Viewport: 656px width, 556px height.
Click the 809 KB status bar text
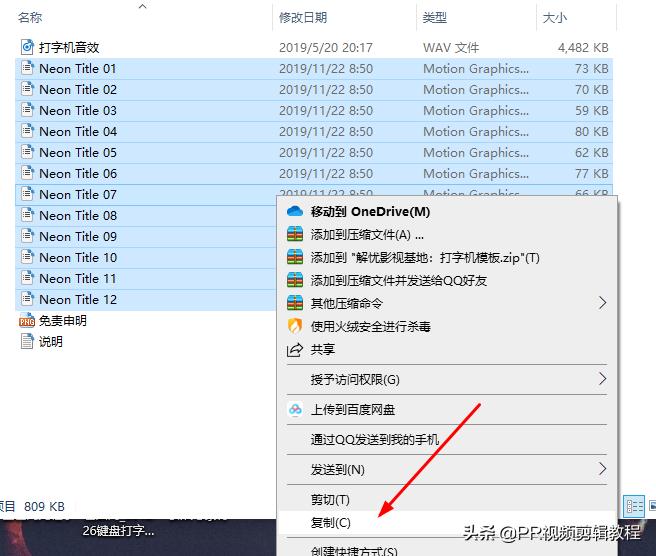pos(44,507)
